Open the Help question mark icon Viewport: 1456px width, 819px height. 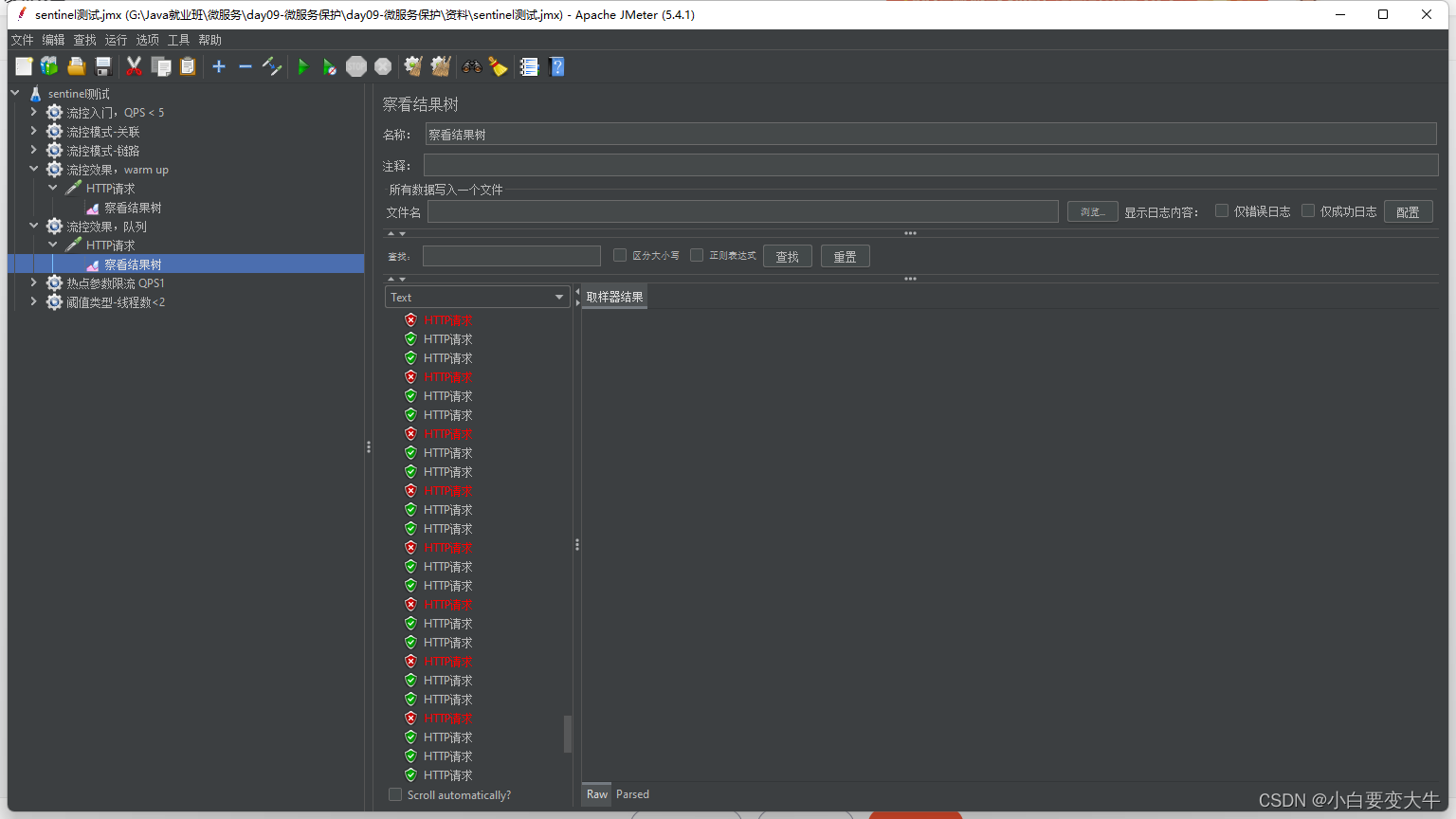pyautogui.click(x=557, y=66)
